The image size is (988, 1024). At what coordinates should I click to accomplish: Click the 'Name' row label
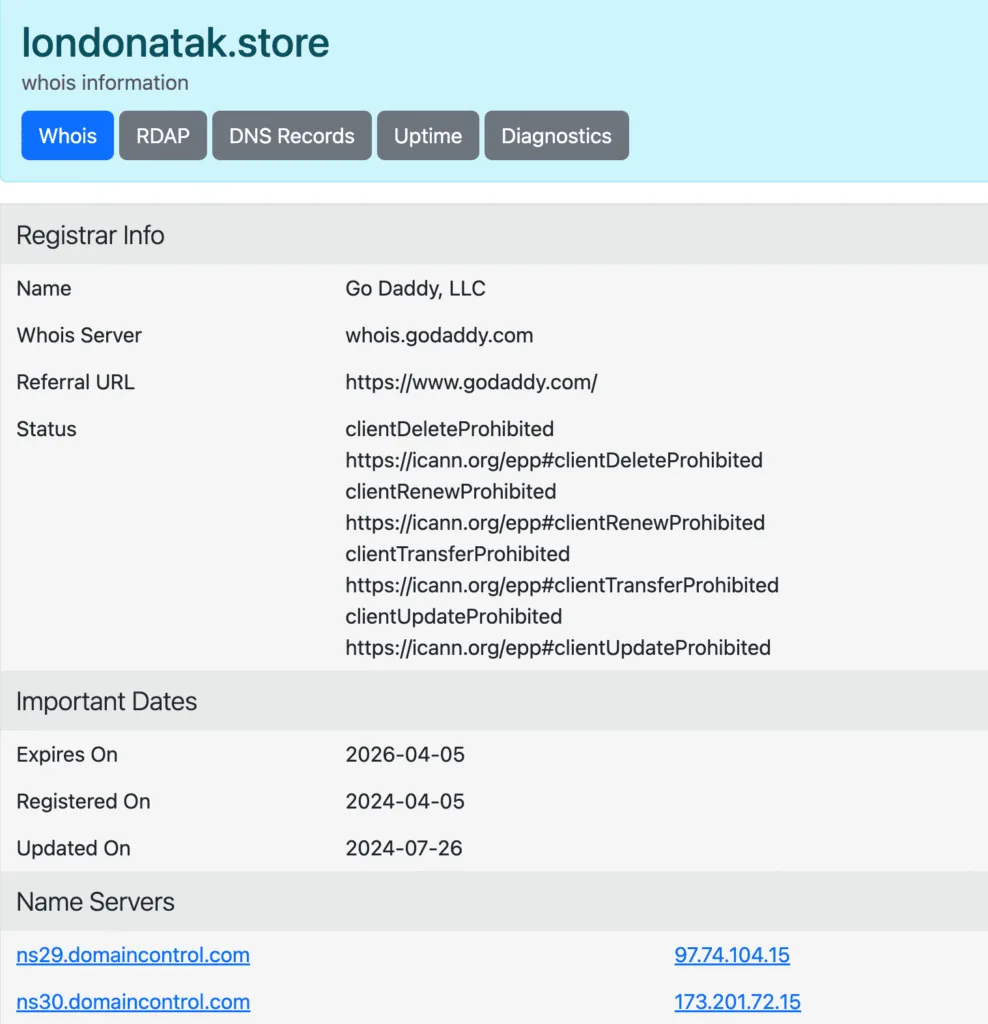(x=44, y=288)
